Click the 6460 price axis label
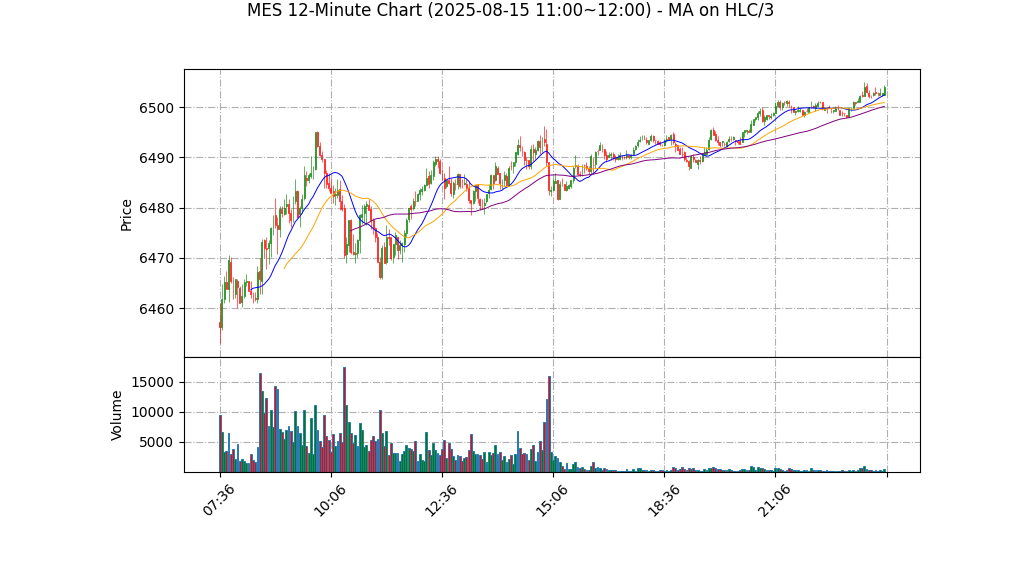The width and height of the screenshot is (1022, 575). tap(157, 309)
